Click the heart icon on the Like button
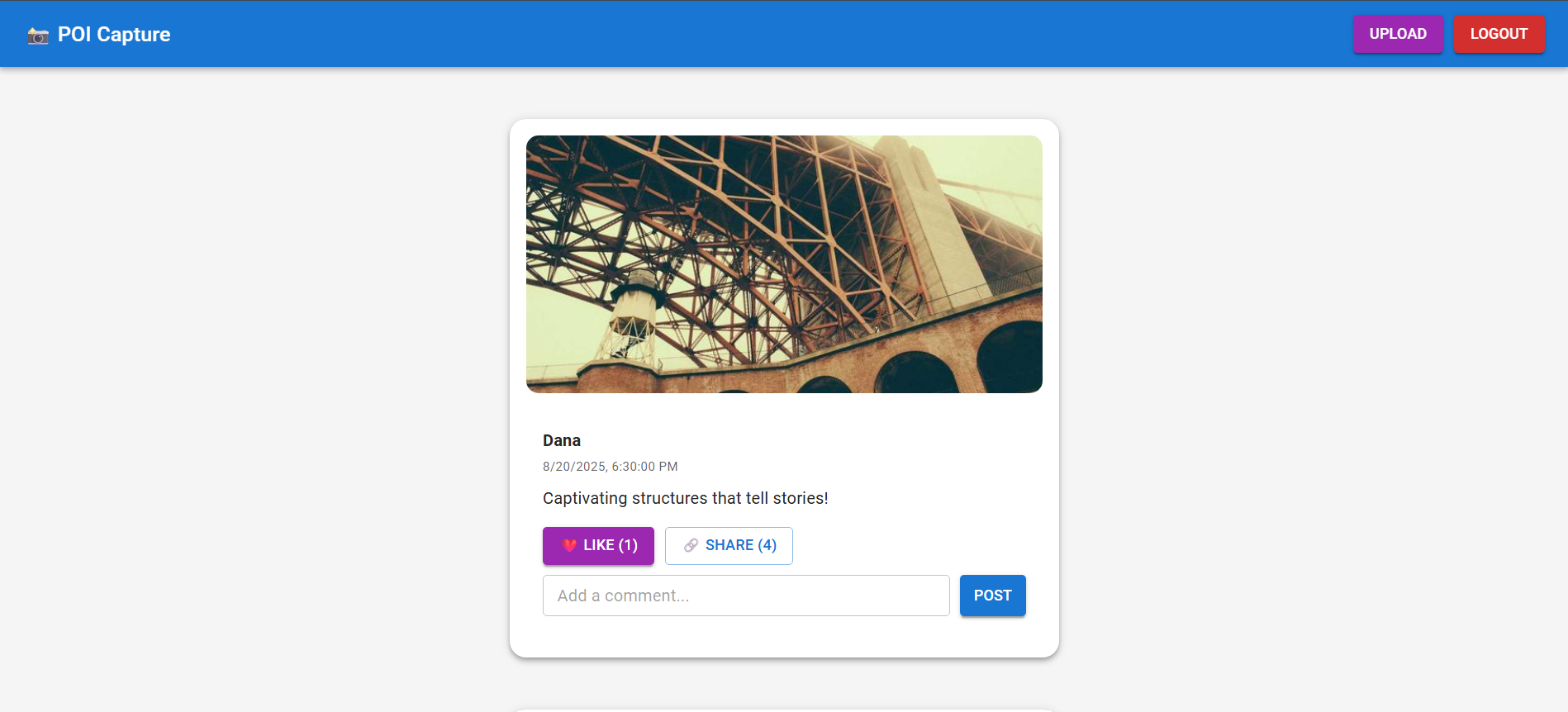This screenshot has height=712, width=1568. [569, 545]
